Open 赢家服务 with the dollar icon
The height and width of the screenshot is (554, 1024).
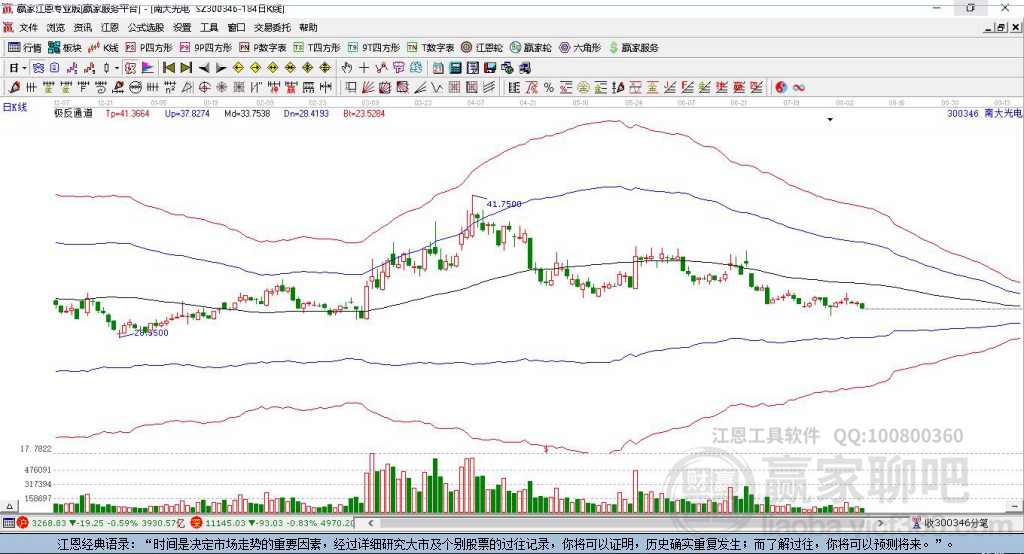pos(634,48)
